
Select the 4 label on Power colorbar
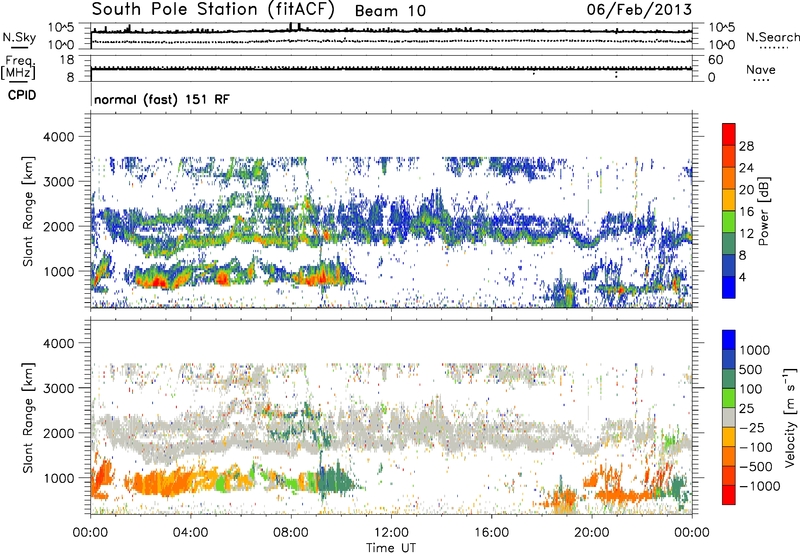[x=742, y=277]
